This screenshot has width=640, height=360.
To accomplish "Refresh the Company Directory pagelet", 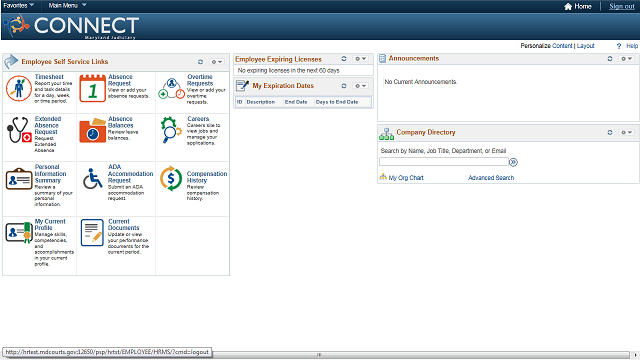I will click(610, 133).
